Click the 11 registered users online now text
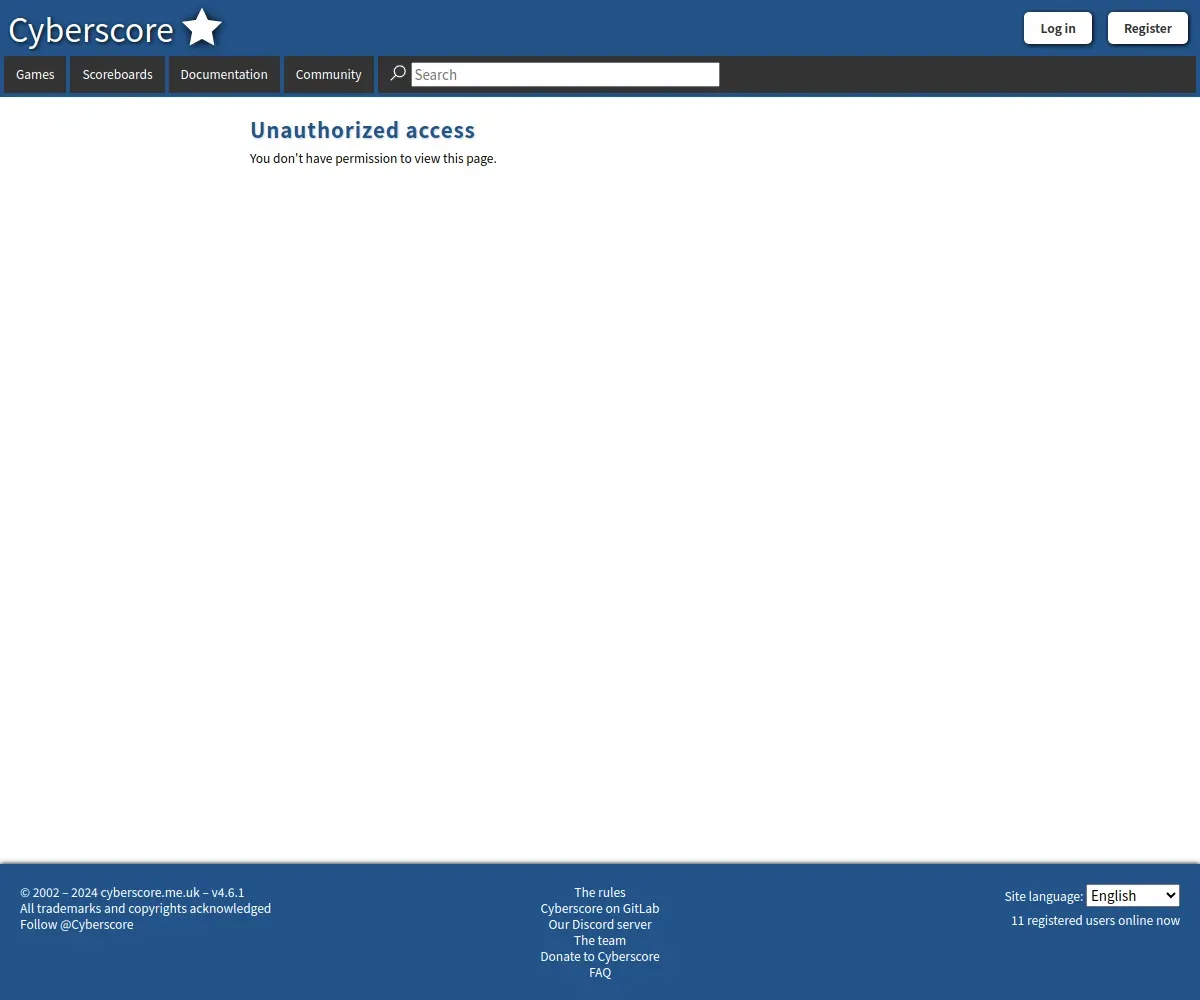The width and height of the screenshot is (1200, 1000). coord(1095,920)
